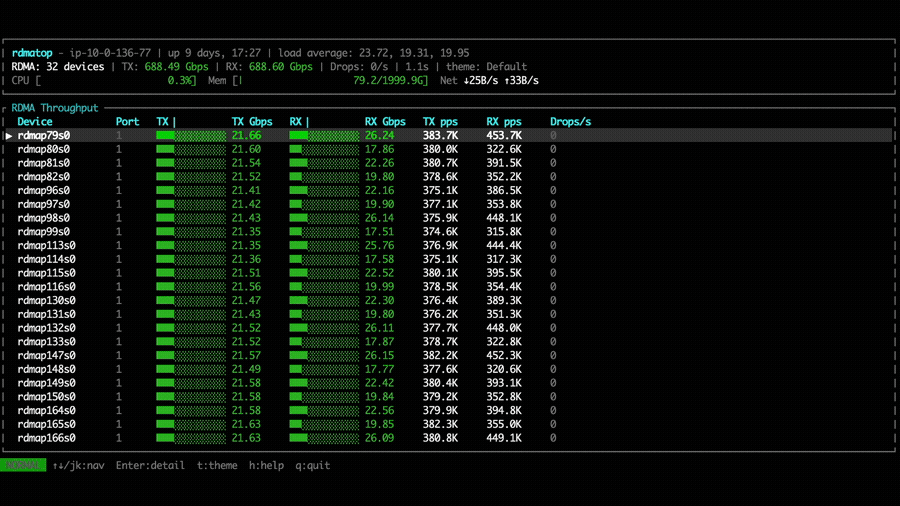Click the Port column header
900x506 pixels.
click(x=127, y=122)
